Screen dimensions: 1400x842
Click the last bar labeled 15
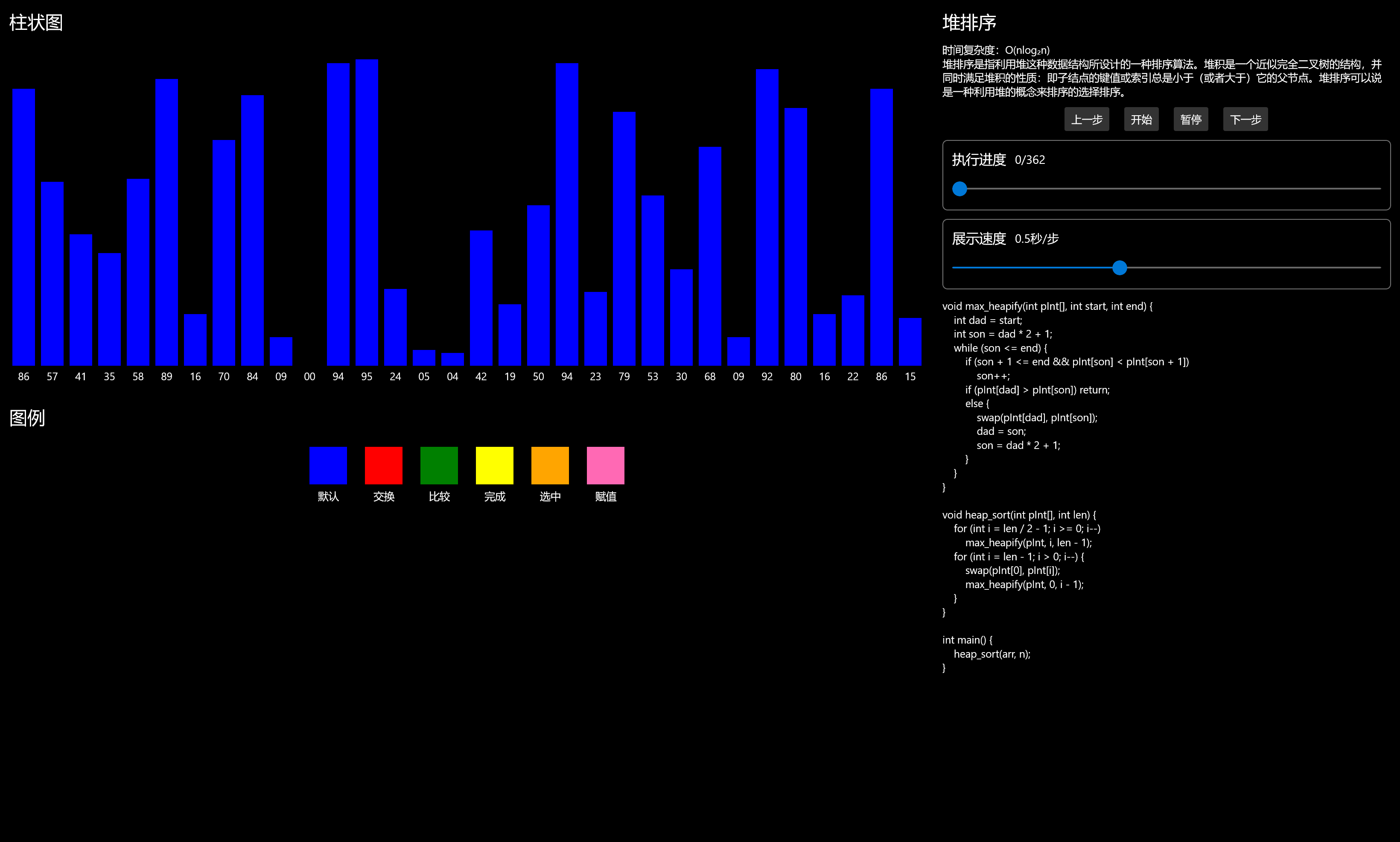[910, 341]
